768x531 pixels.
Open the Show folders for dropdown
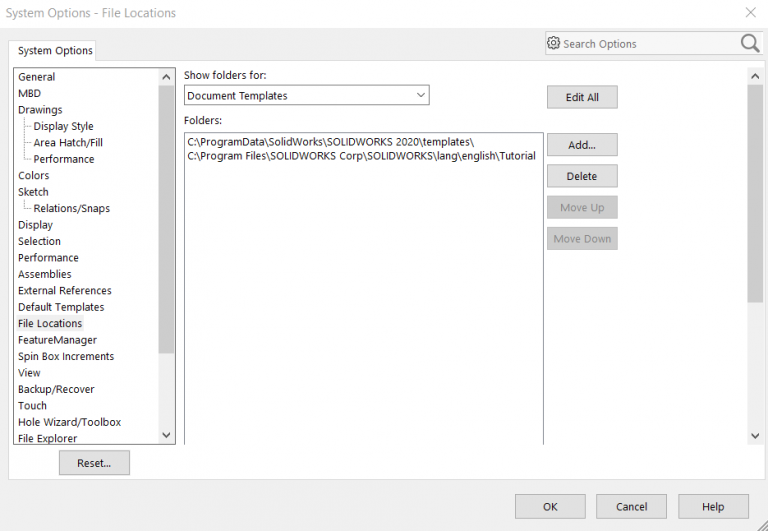[307, 96]
